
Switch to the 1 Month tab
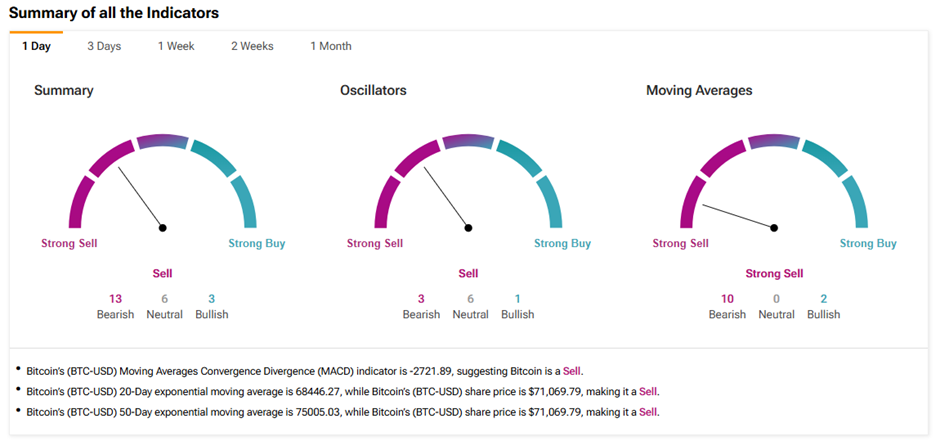tap(331, 46)
